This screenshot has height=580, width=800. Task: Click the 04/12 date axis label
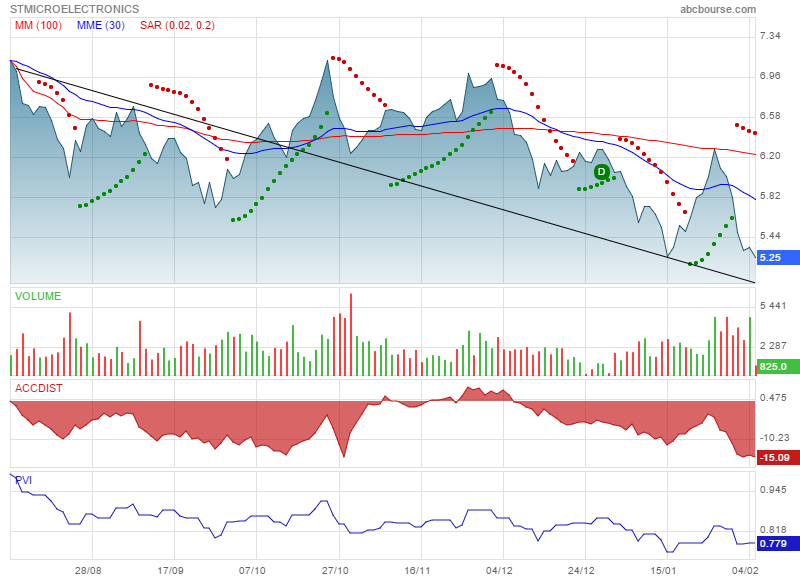(499, 570)
